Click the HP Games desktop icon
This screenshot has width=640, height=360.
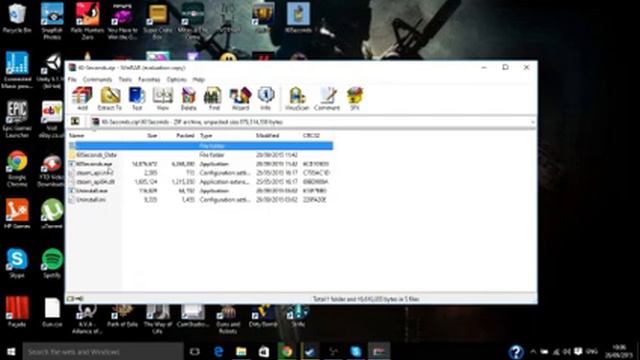click(17, 213)
